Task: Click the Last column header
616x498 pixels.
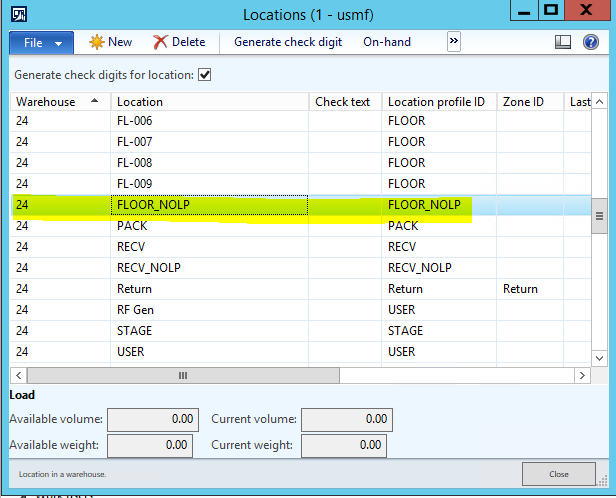Action: tap(578, 102)
